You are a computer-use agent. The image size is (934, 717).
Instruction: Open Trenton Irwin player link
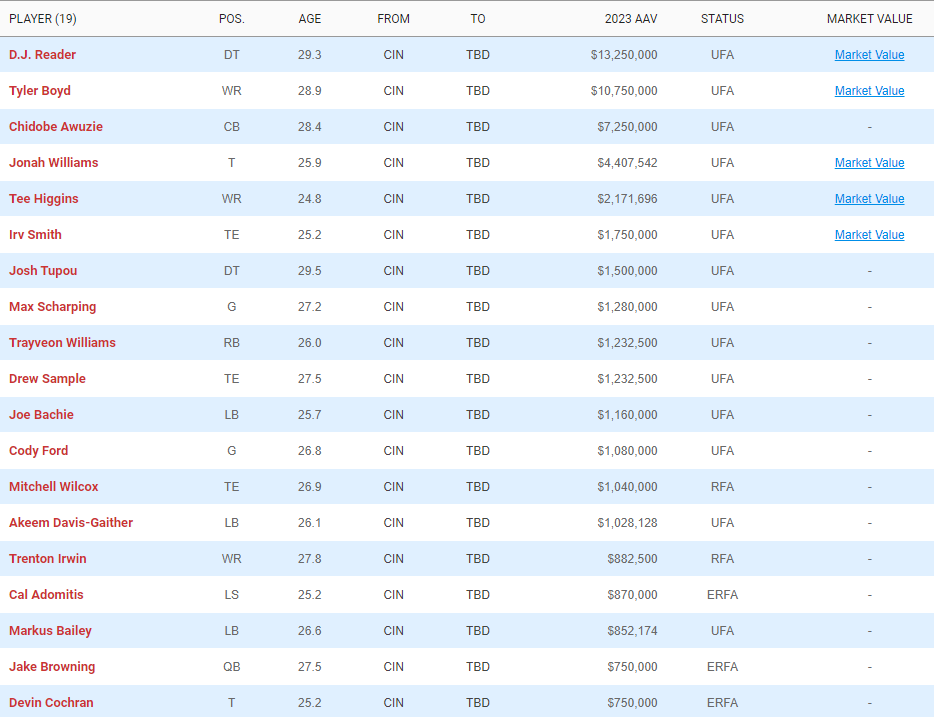pos(48,559)
